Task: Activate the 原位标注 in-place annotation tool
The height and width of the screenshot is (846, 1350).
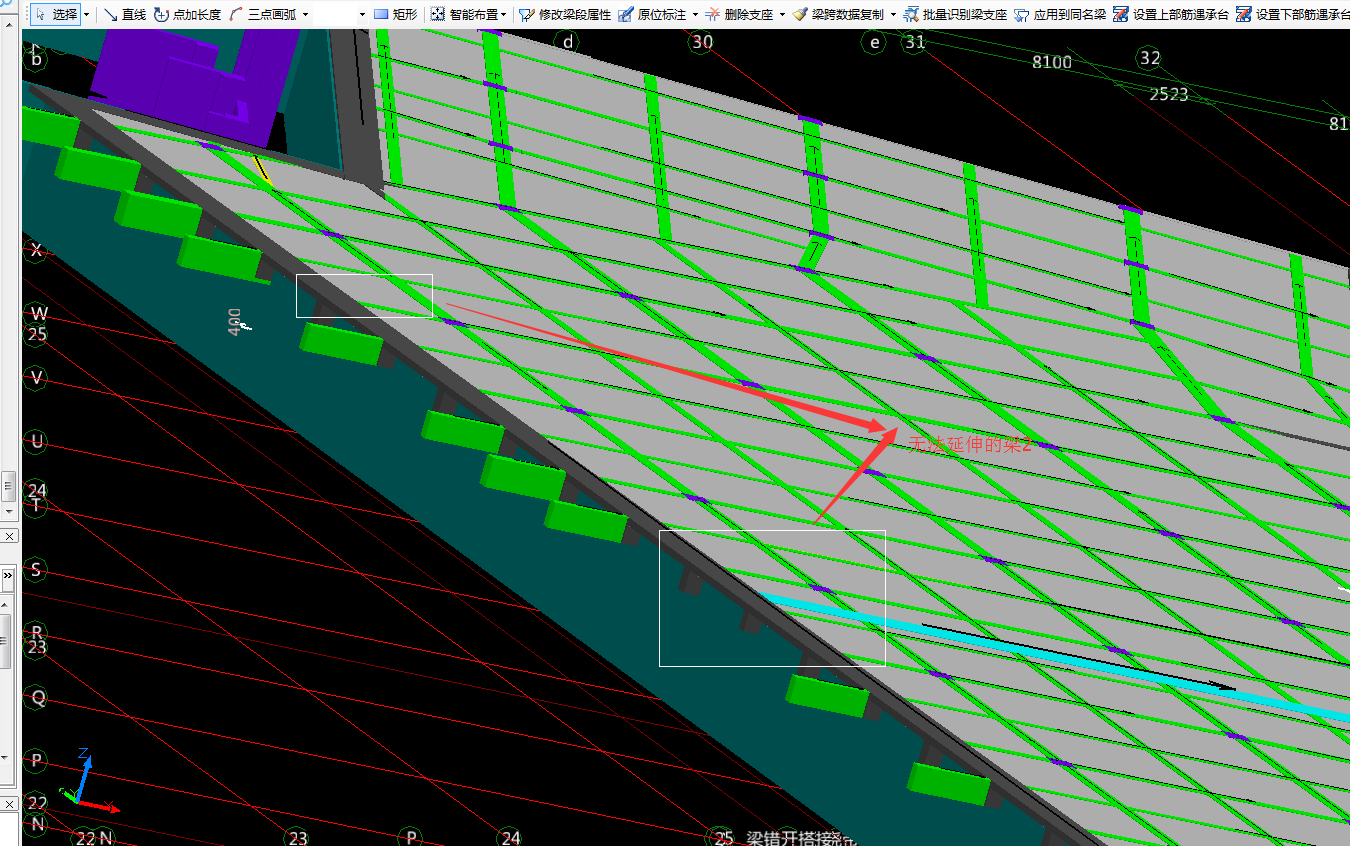Action: click(652, 15)
